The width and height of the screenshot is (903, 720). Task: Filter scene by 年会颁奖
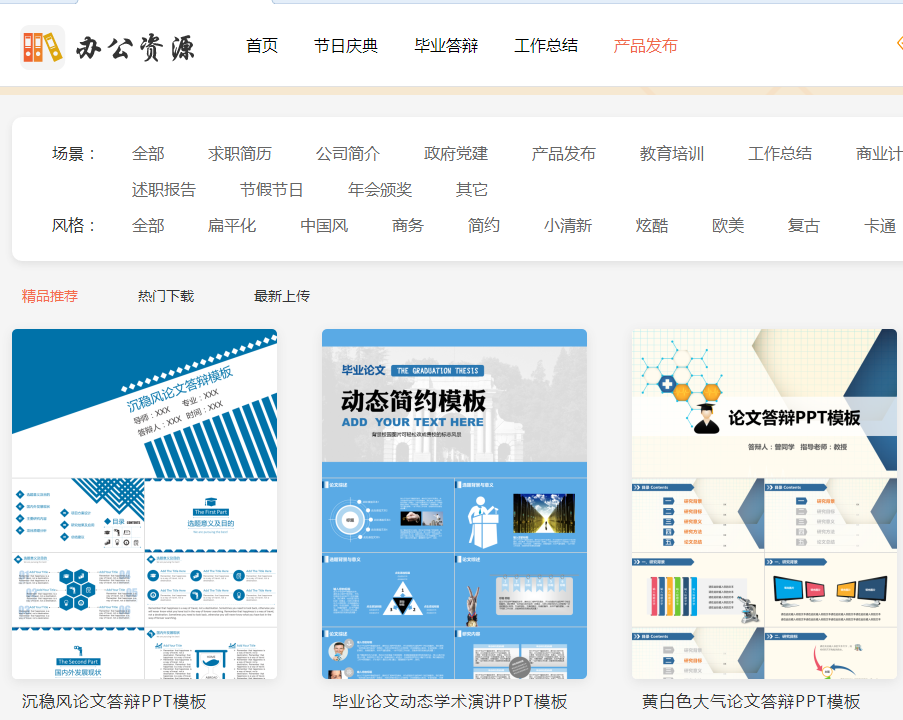click(x=380, y=190)
